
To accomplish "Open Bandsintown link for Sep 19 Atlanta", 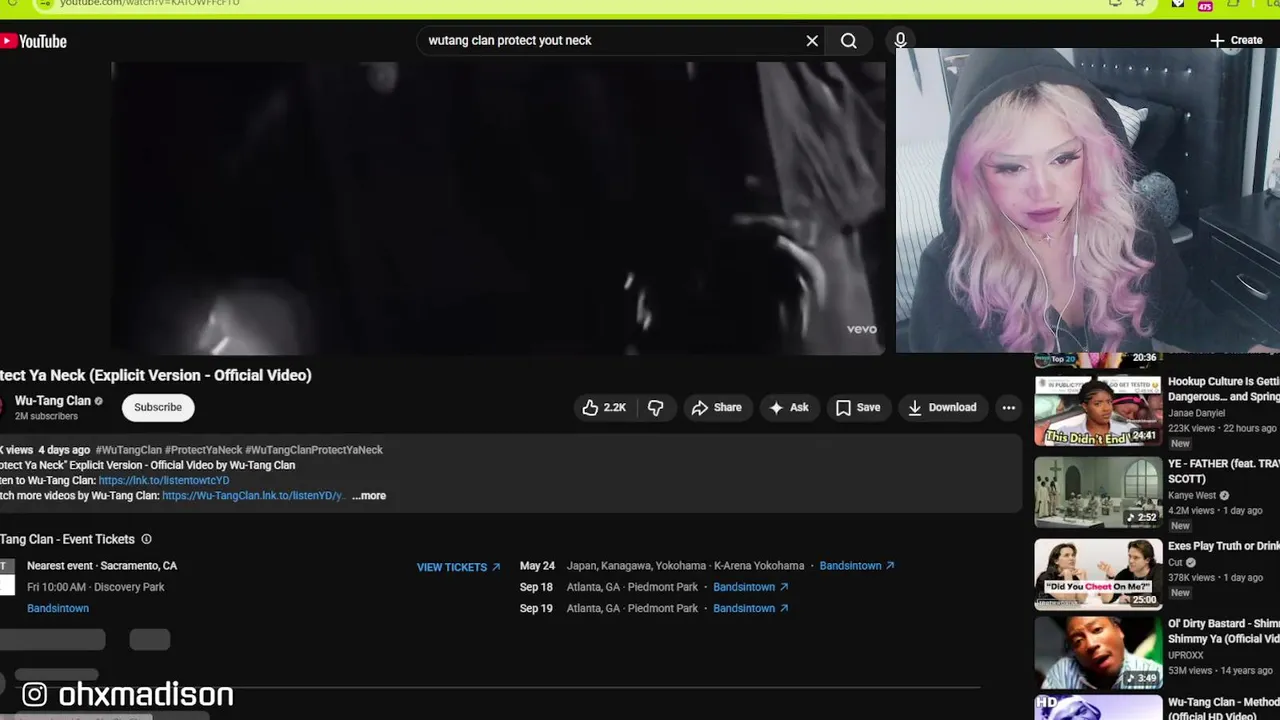I will 751,608.
